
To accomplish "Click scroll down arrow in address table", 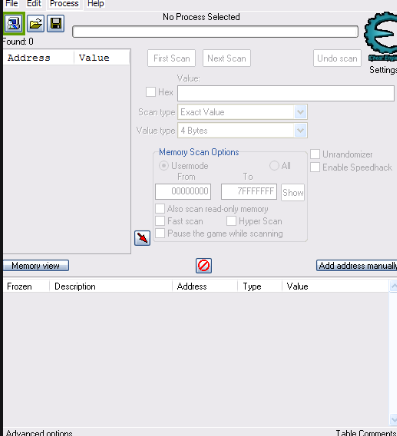I will [x=393, y=419].
